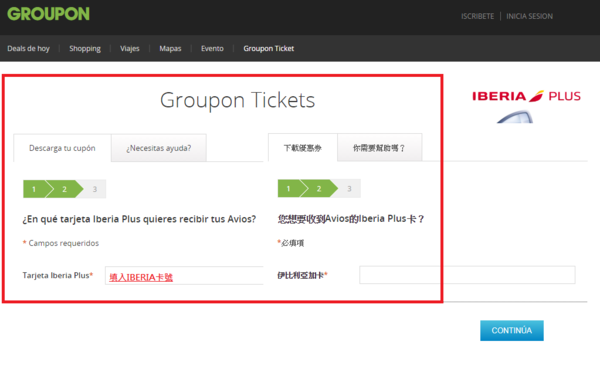Image resolution: width=600 pixels, height=382 pixels.
Task: Click step 2 in Spanish progress bar
Action: (x=65, y=189)
